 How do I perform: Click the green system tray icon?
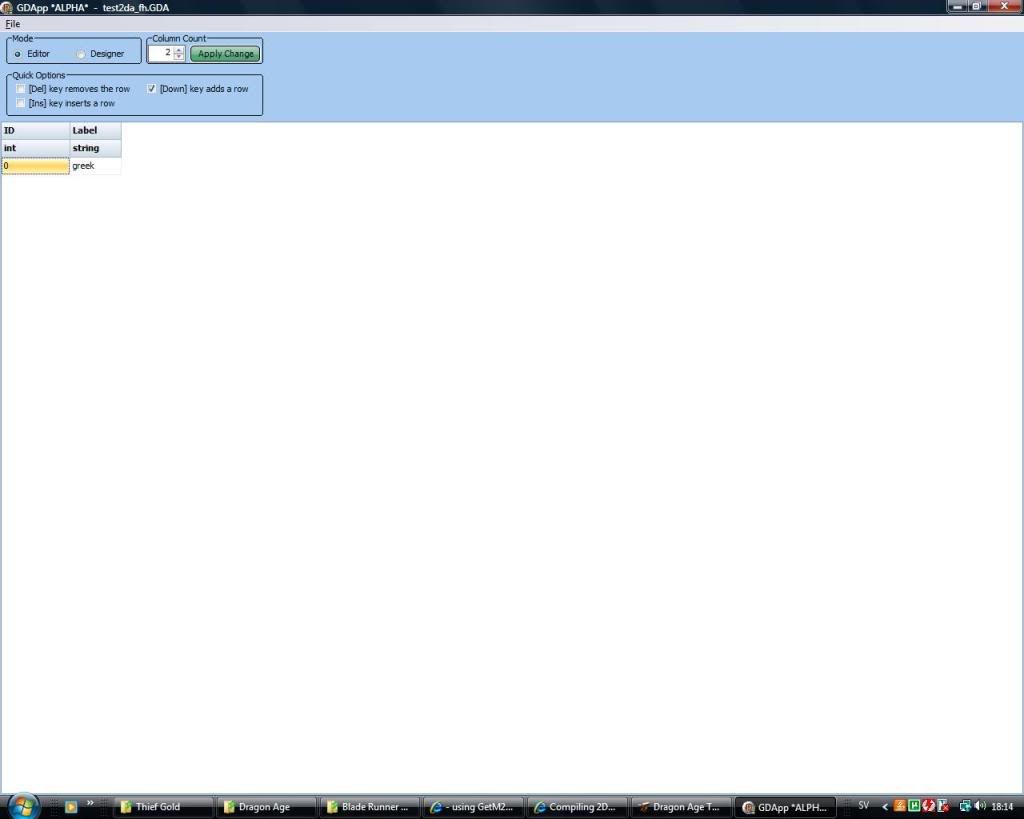click(x=914, y=806)
